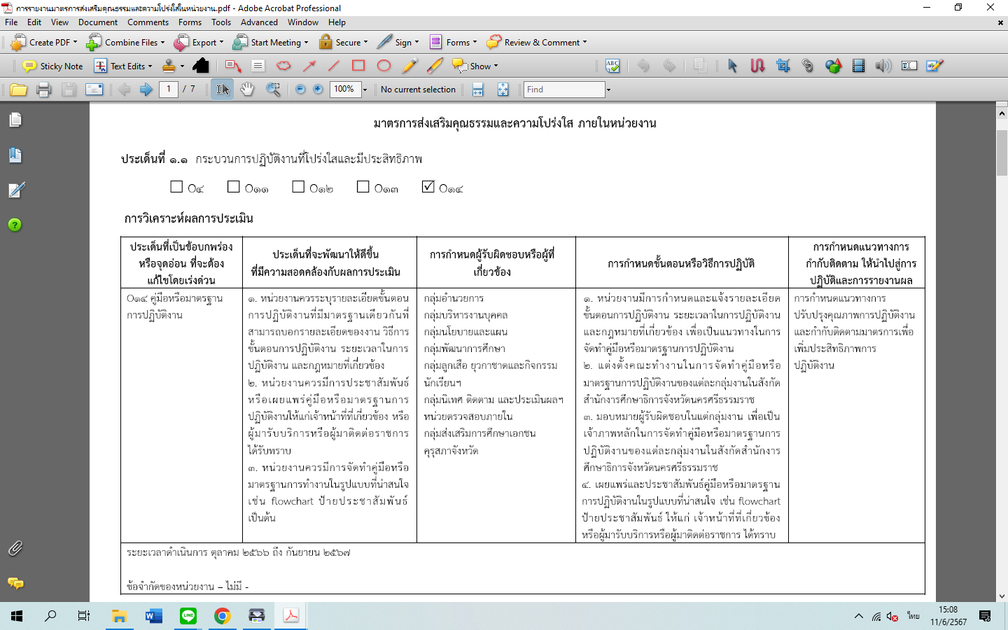Select the red Arrow tool
The image size is (1008, 630).
click(309, 66)
